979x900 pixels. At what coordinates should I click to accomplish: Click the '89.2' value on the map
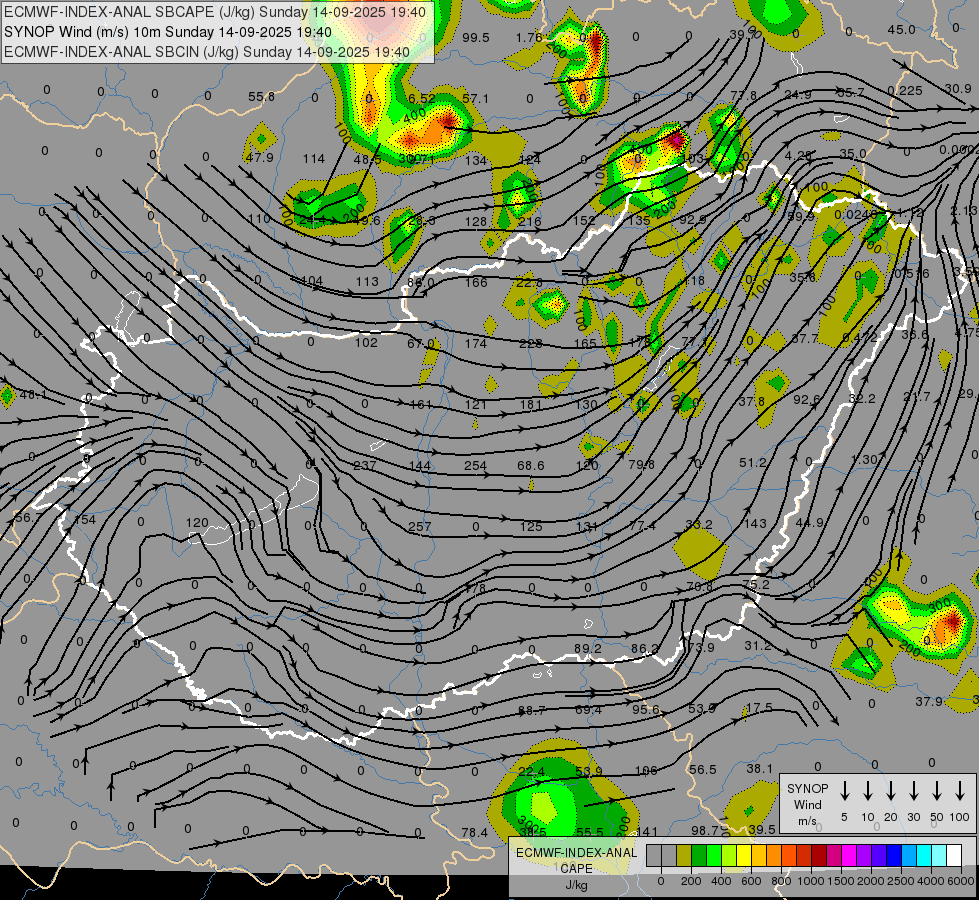coord(588,649)
